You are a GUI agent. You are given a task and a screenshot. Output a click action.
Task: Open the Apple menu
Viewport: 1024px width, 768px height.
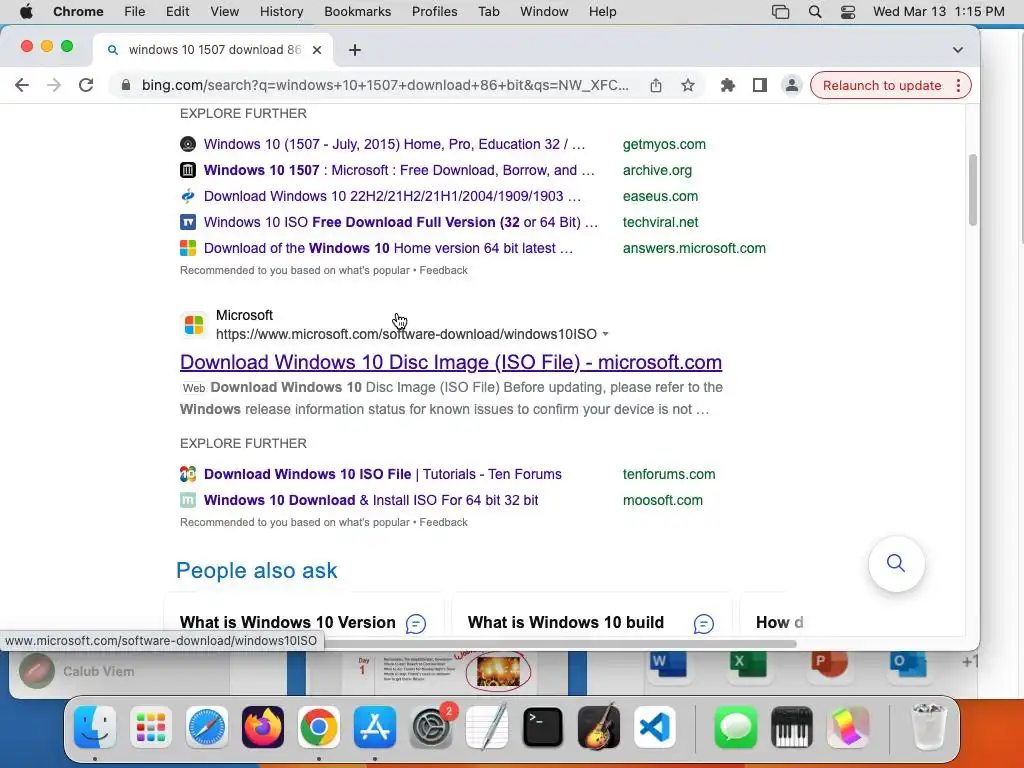(x=26, y=11)
